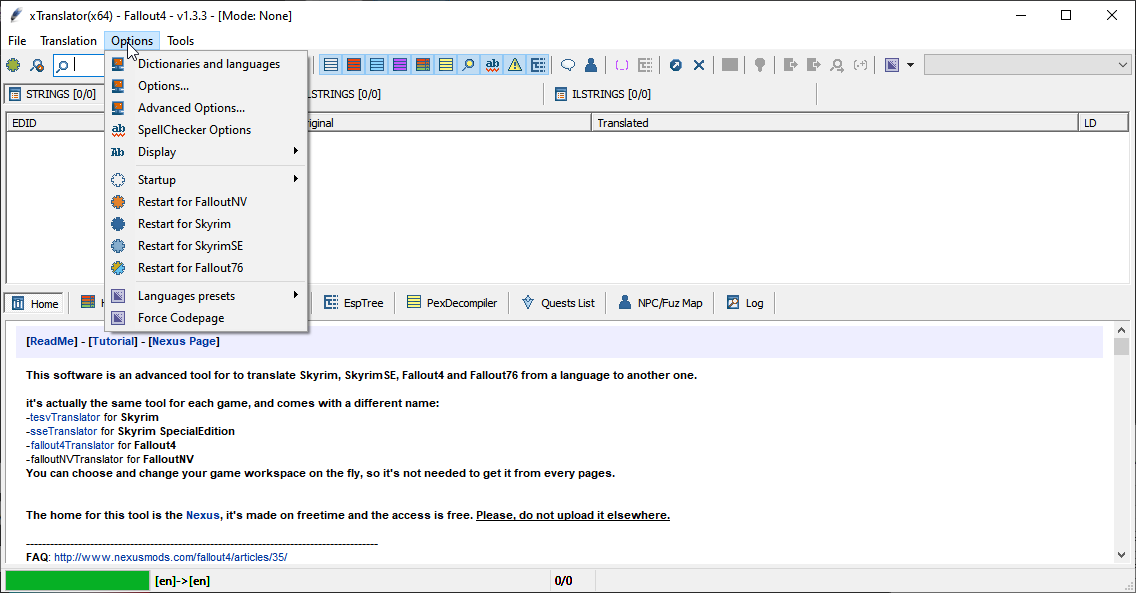Choose Restart for Fallout76

tap(206, 268)
